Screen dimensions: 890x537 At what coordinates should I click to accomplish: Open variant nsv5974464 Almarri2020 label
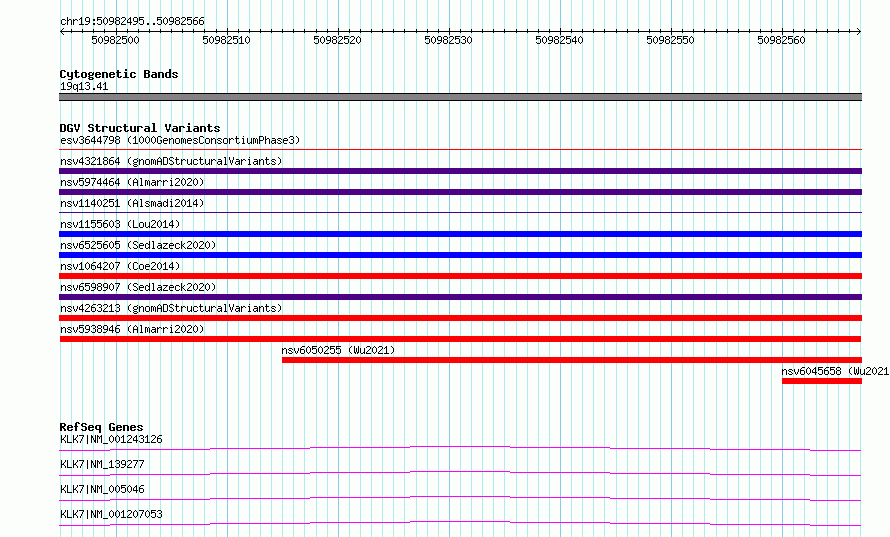pos(132,182)
